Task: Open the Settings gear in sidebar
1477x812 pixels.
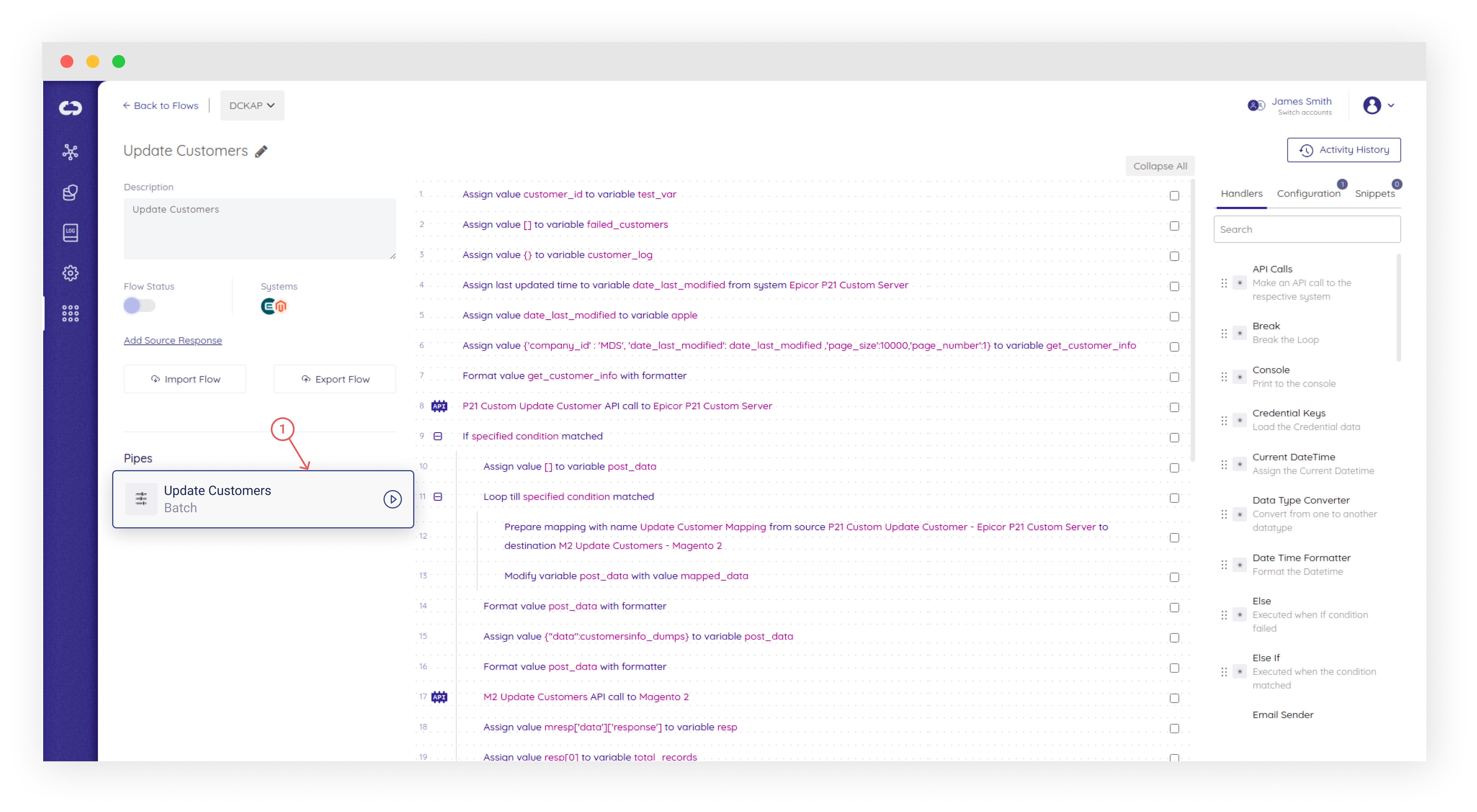Action: pyautogui.click(x=70, y=273)
